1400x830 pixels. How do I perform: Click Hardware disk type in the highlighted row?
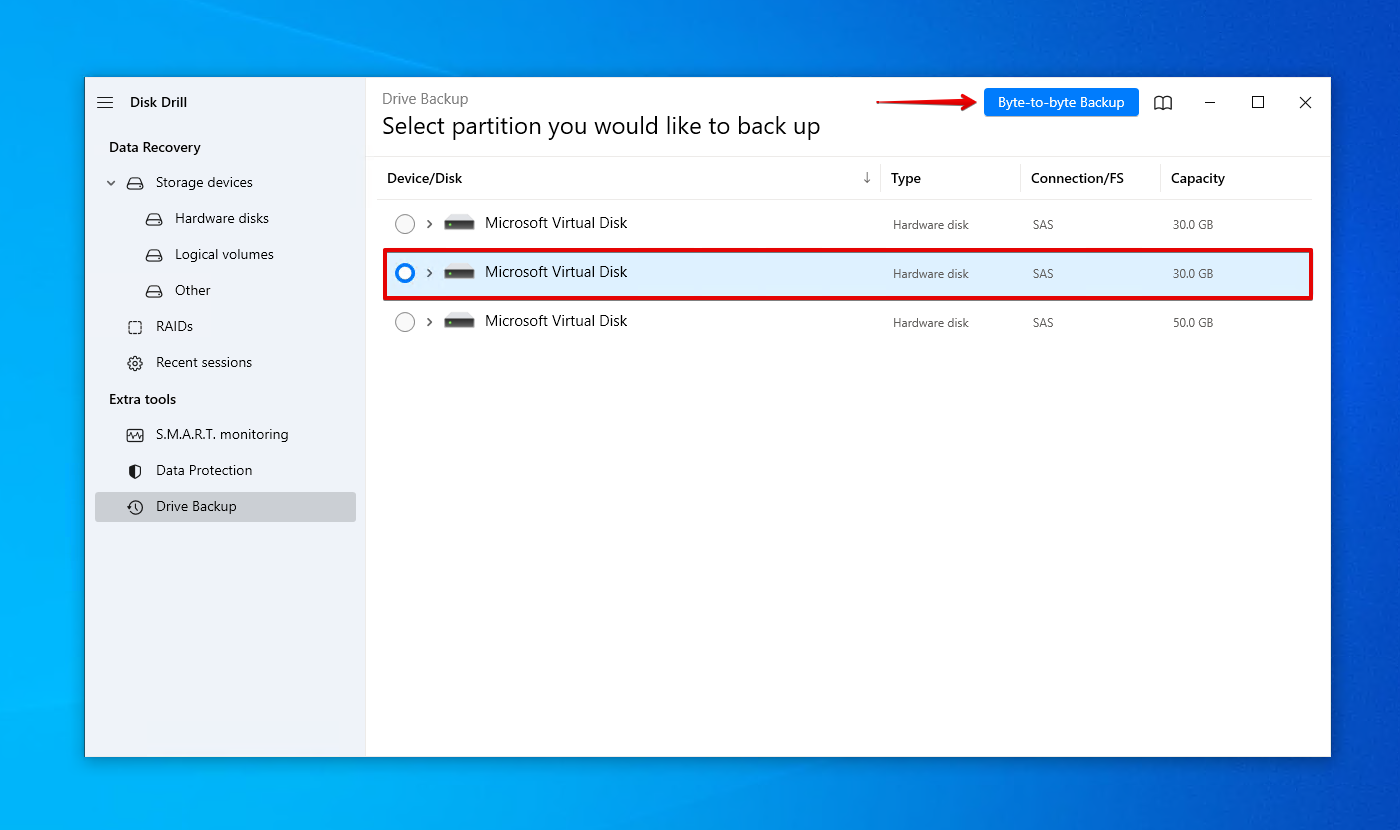point(931,274)
